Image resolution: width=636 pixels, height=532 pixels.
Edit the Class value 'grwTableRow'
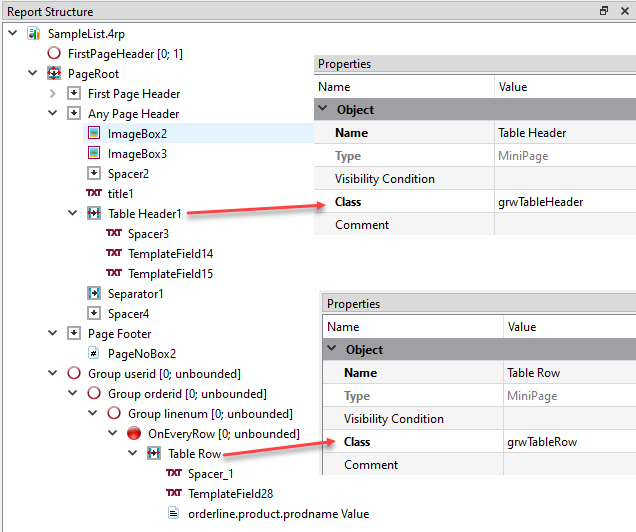[570, 442]
